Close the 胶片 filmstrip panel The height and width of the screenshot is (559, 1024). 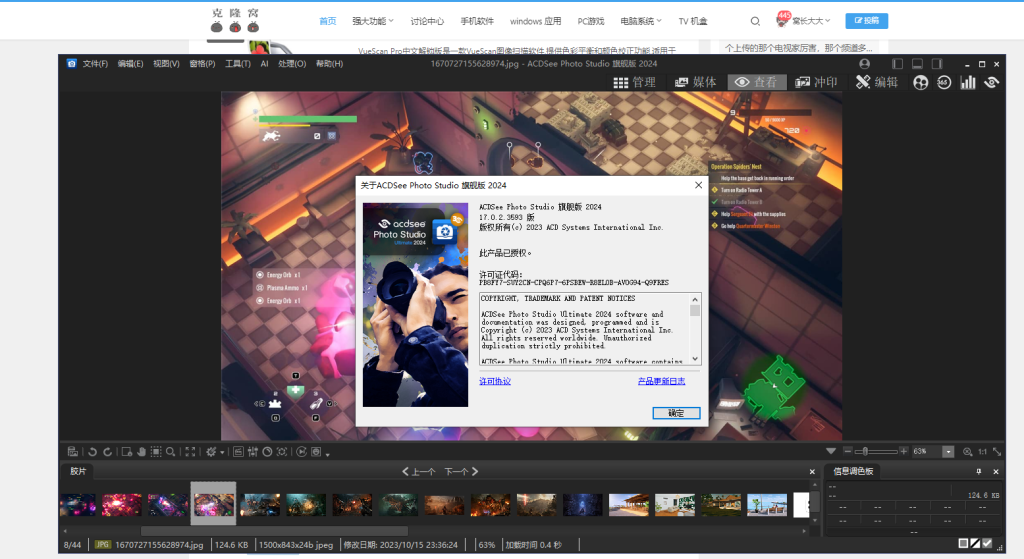pos(812,471)
